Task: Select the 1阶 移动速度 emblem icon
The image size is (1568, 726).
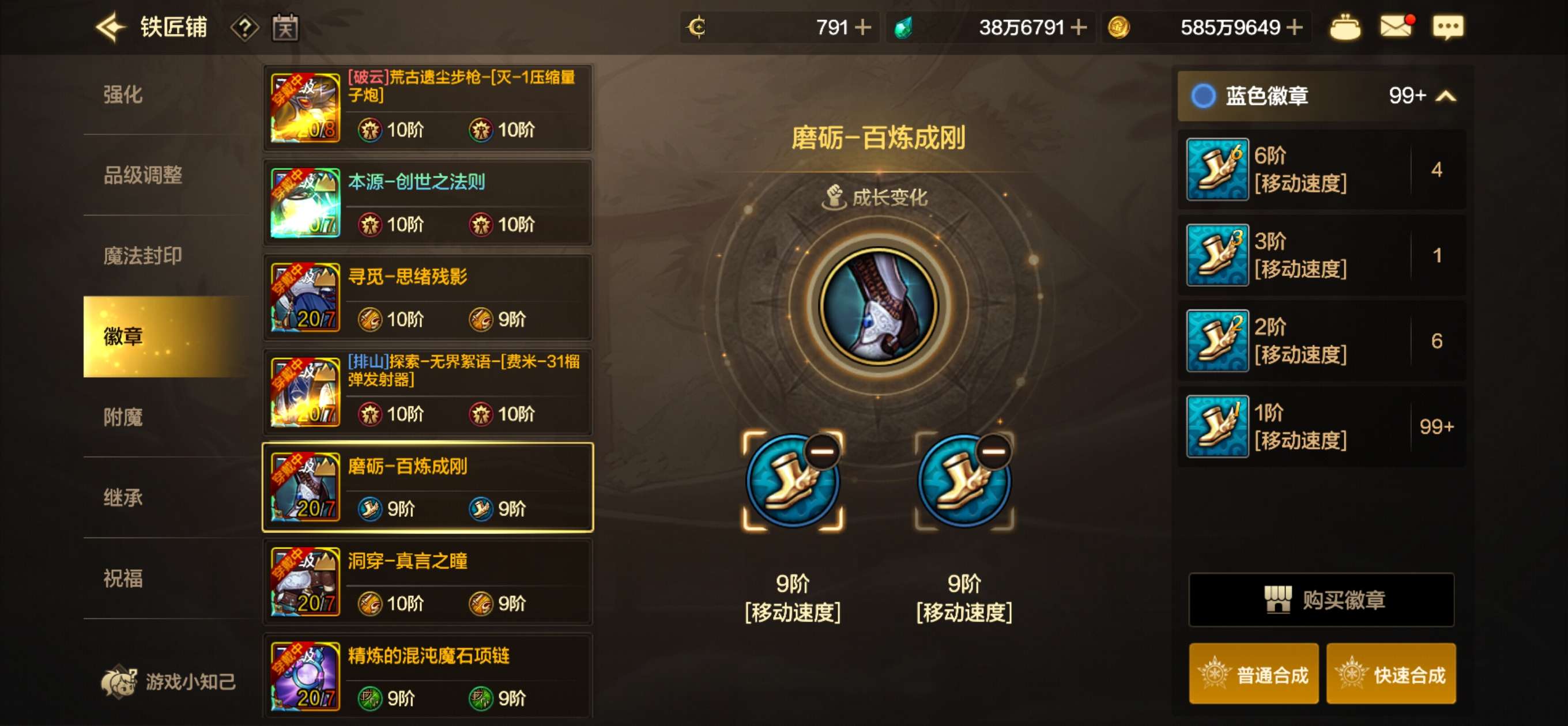Action: [x=1218, y=426]
